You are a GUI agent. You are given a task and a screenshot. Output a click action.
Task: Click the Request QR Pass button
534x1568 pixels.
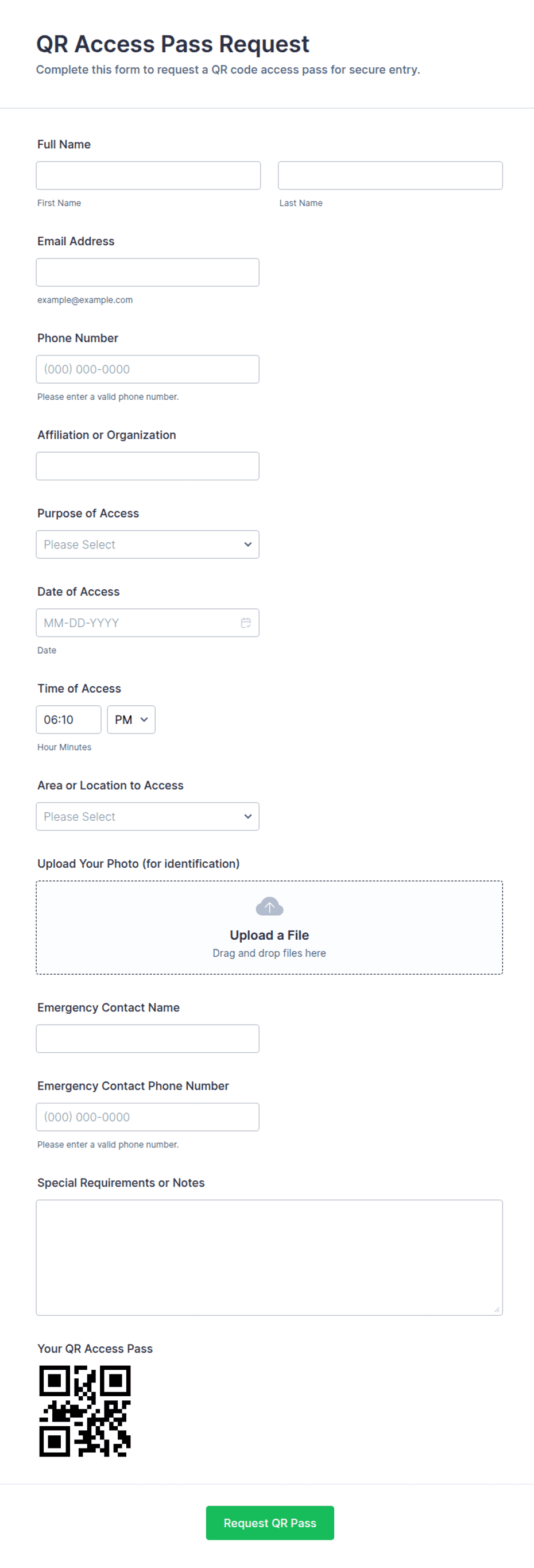click(270, 1523)
